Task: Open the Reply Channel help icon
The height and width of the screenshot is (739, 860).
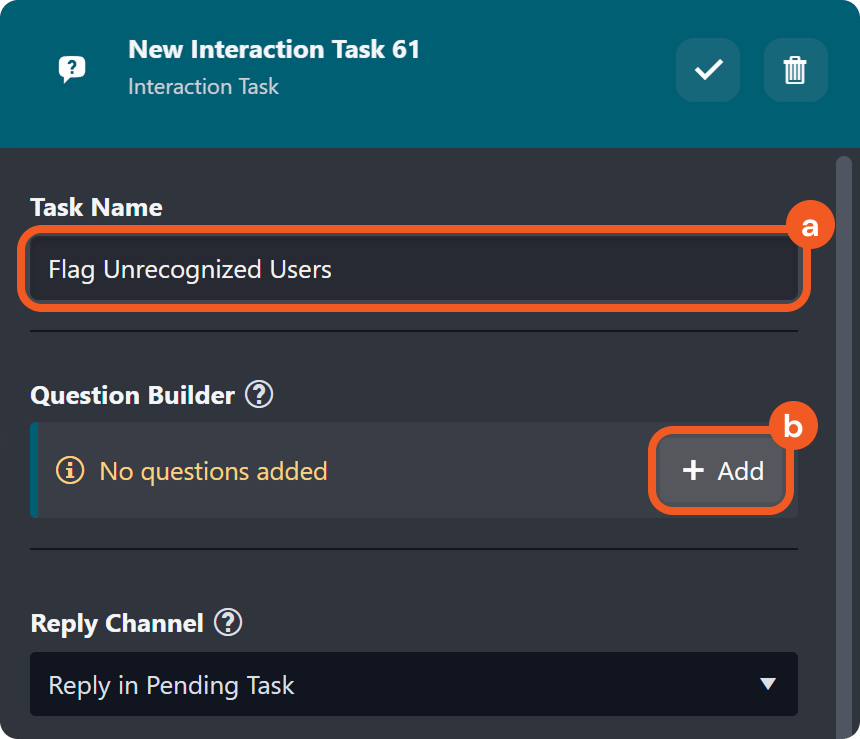Action: (x=228, y=623)
